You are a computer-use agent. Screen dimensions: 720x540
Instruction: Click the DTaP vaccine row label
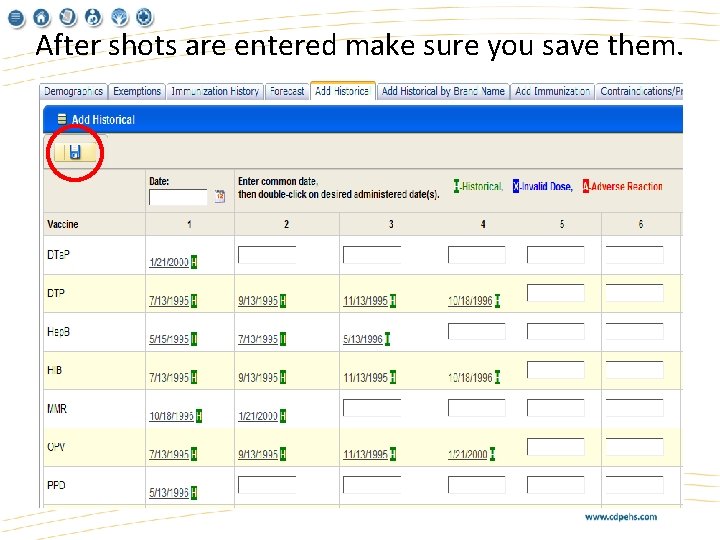click(x=58, y=254)
